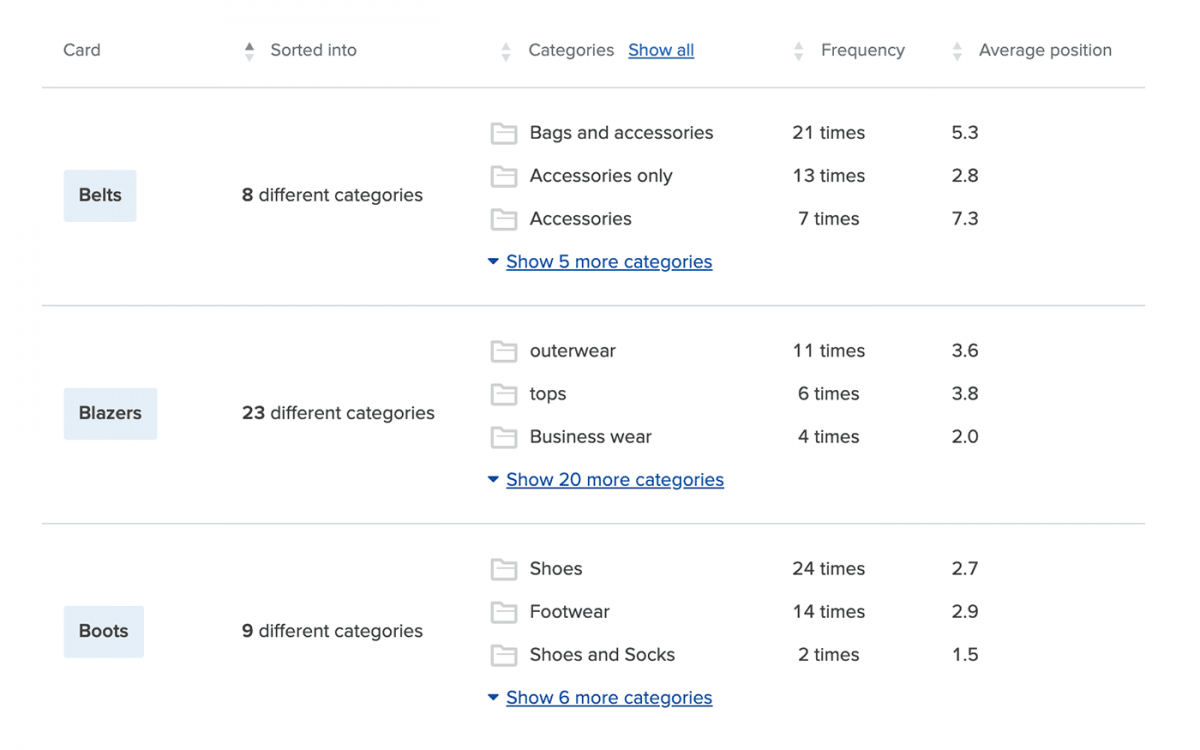Expand Show 20 more categories for Blazers
The width and height of the screenshot is (1200, 750).
click(614, 480)
